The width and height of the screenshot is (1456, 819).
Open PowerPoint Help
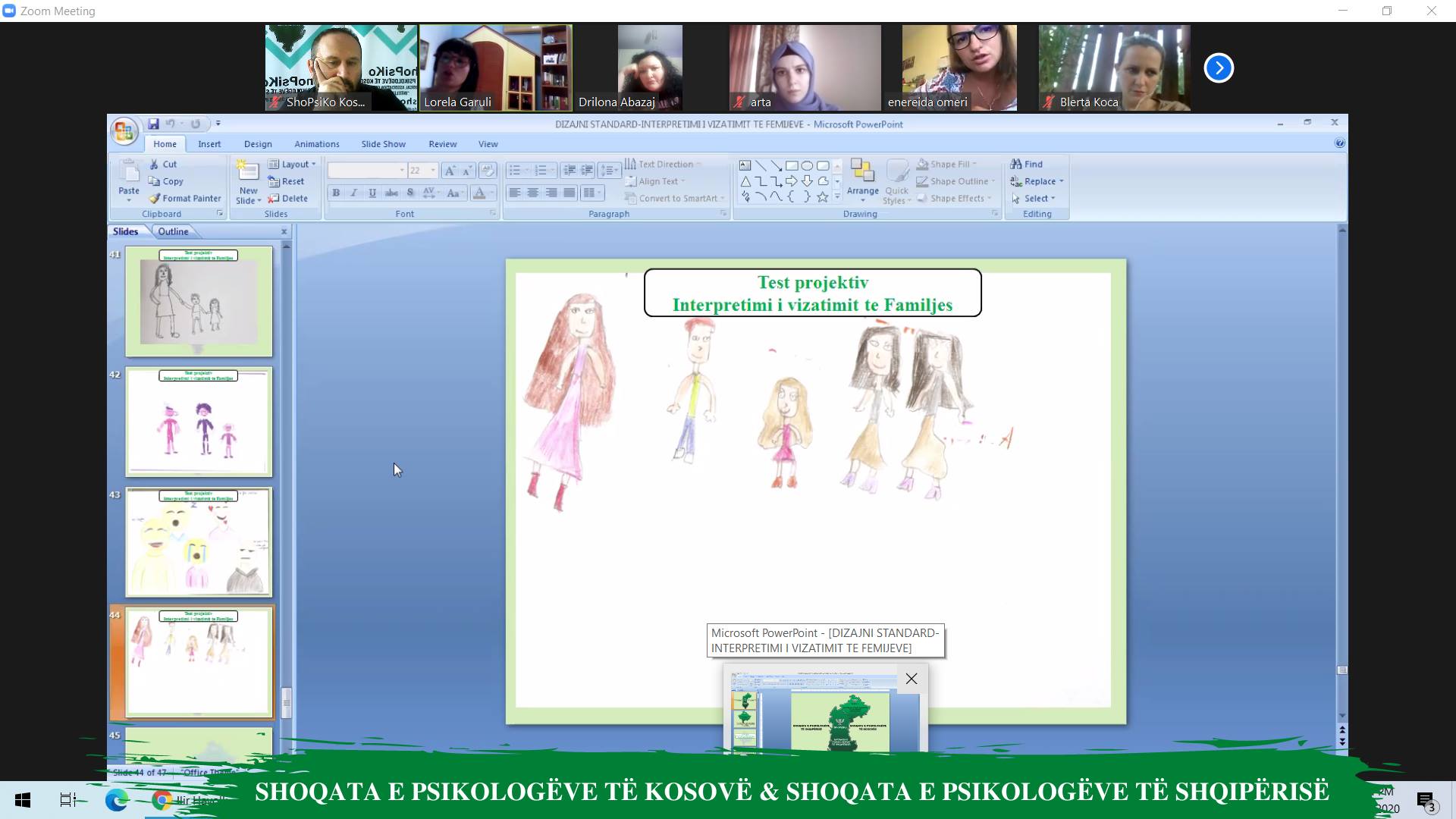click(x=1339, y=143)
